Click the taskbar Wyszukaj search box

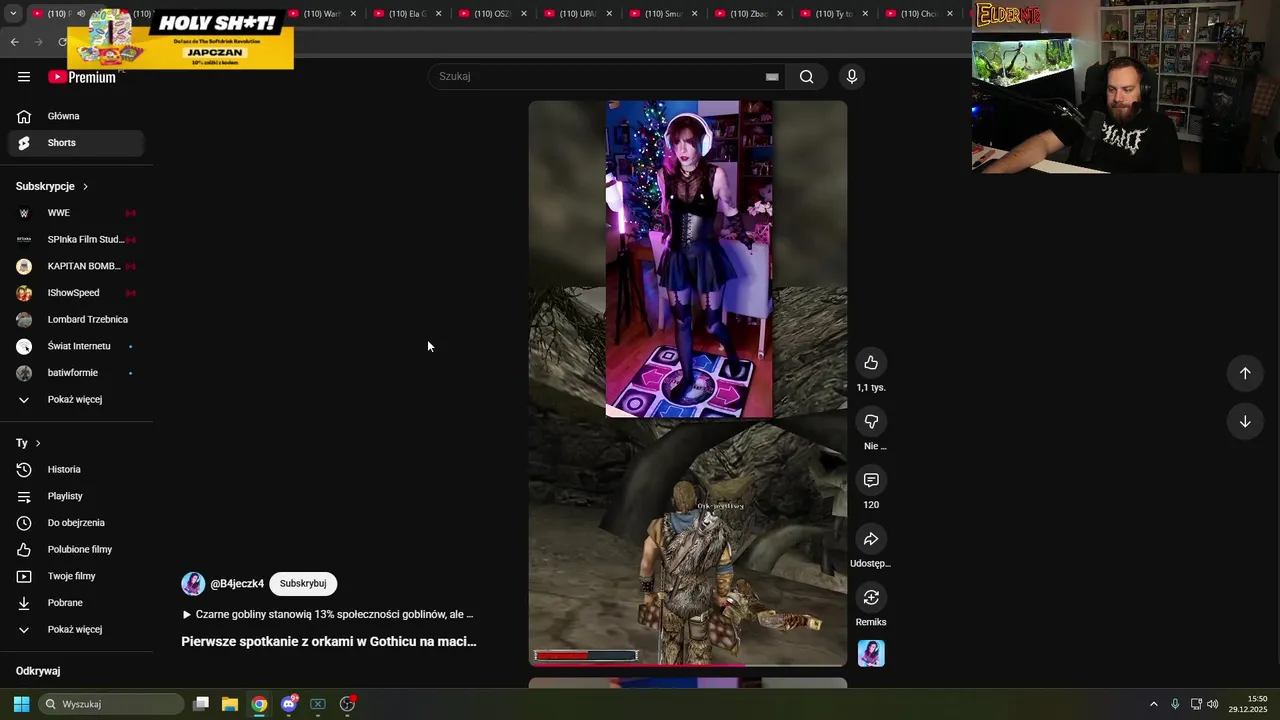[x=112, y=704]
